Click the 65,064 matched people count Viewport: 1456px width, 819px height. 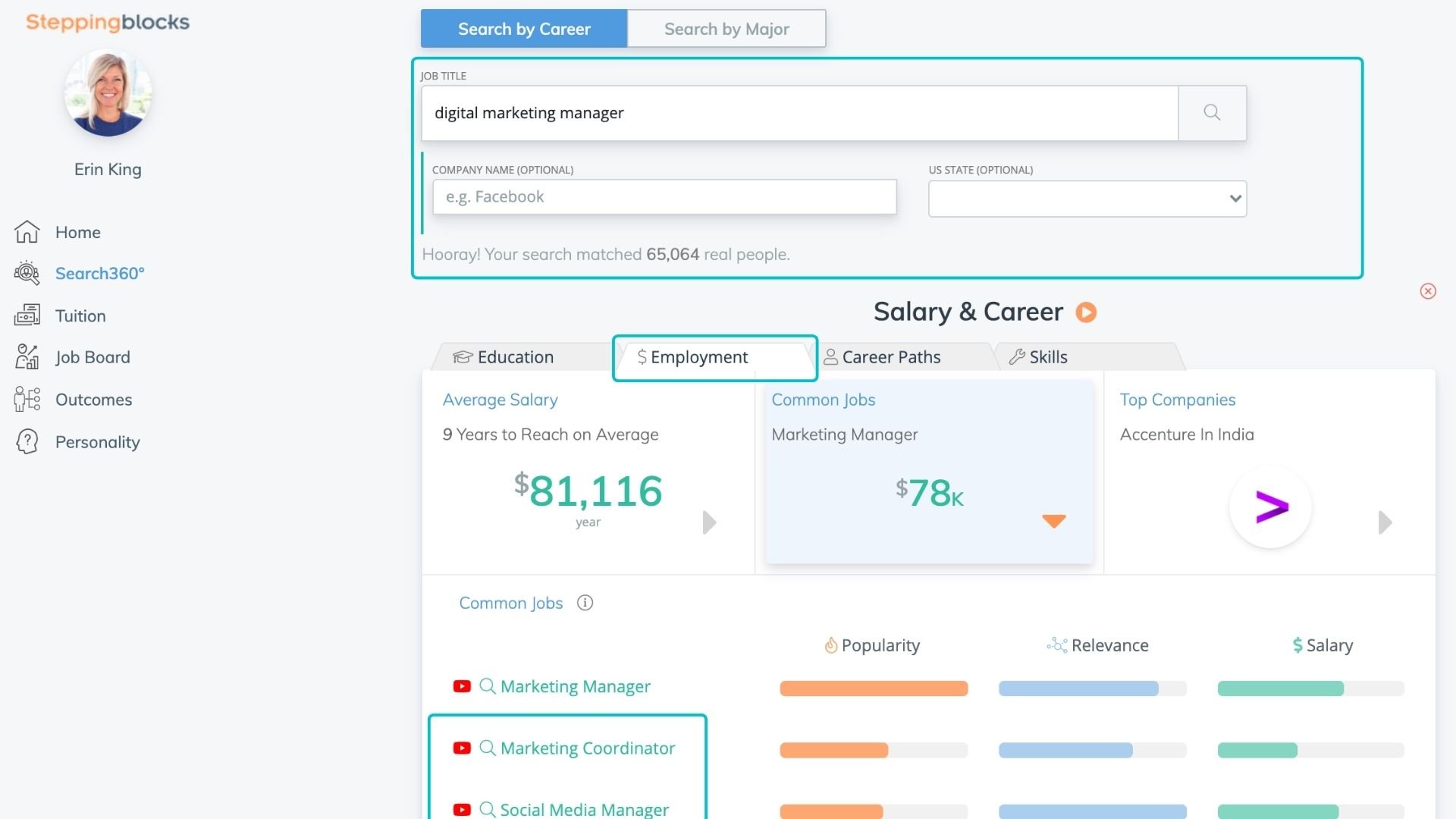pyautogui.click(x=673, y=255)
